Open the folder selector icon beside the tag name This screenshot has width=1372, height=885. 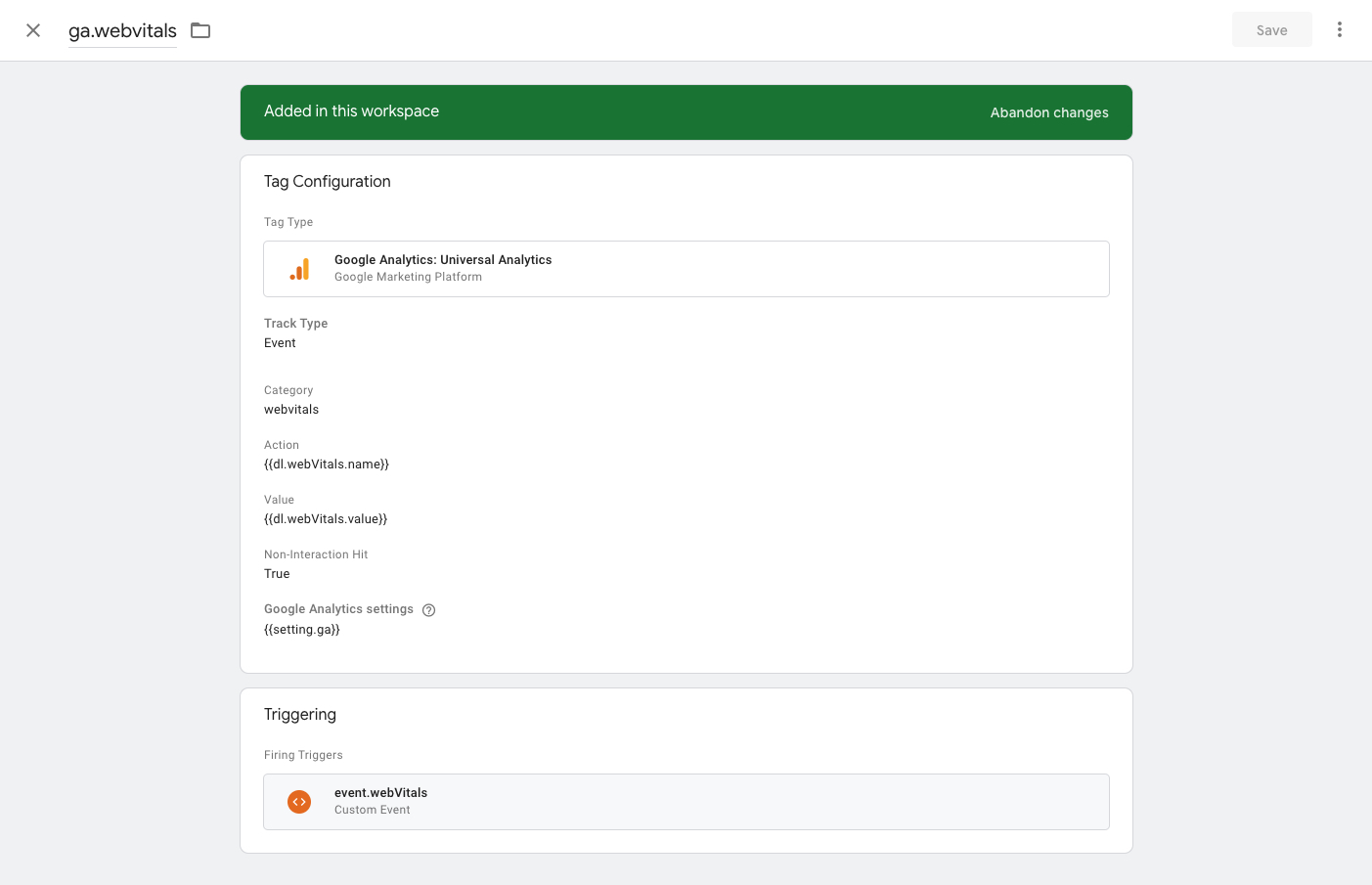coord(200,30)
